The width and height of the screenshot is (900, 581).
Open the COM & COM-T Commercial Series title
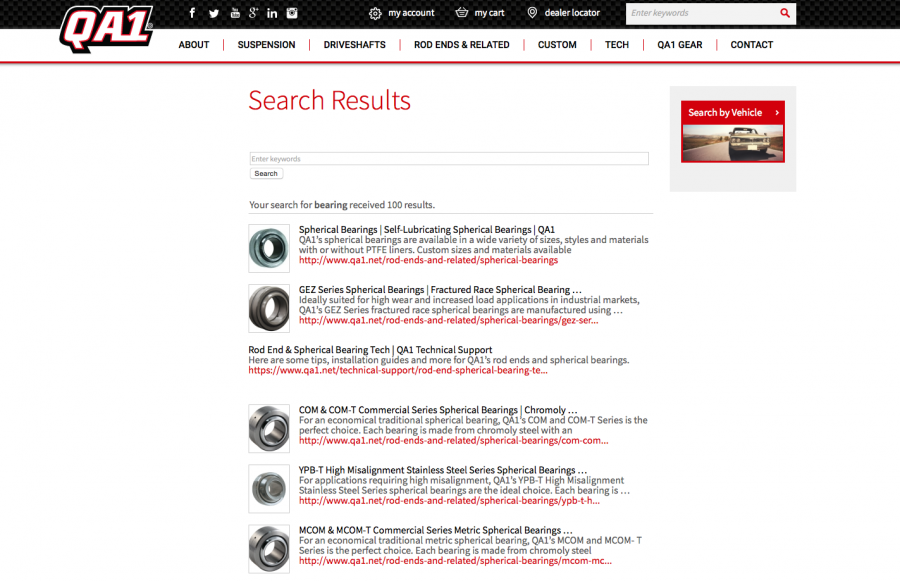(438, 410)
